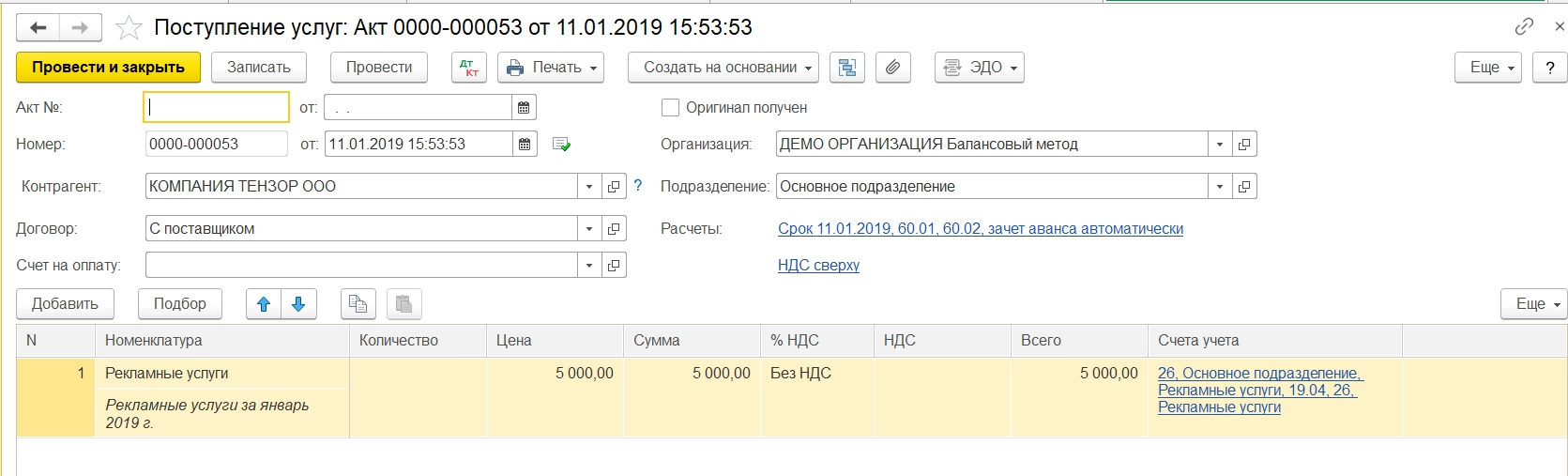This screenshot has width=1568, height=476.
Task: Tick the Оригинал получен checkbox
Action: [670, 108]
